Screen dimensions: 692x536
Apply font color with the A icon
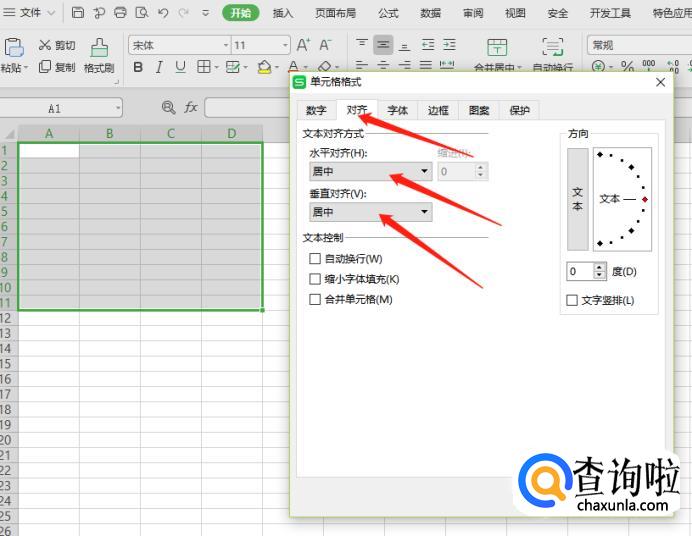click(293, 67)
